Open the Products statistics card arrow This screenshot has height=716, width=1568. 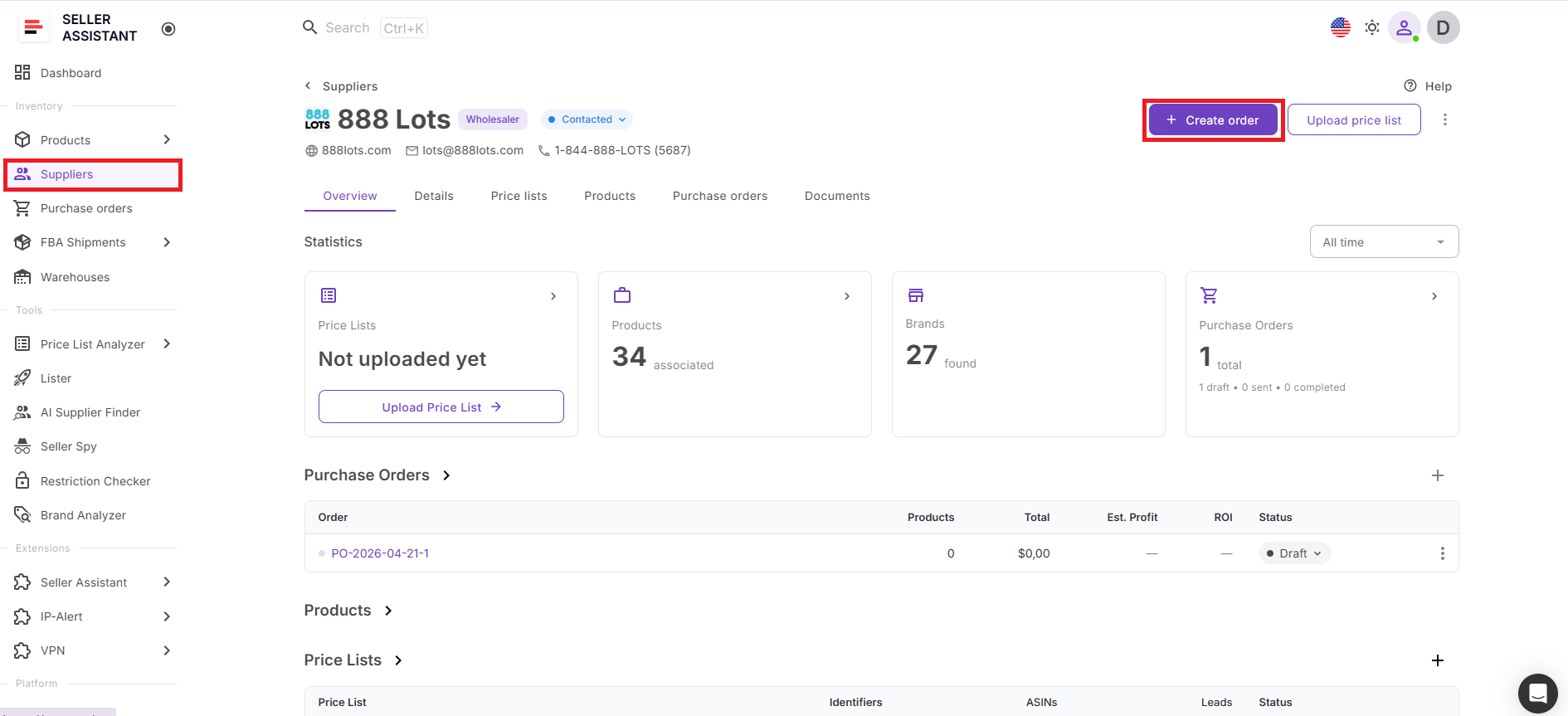click(847, 296)
